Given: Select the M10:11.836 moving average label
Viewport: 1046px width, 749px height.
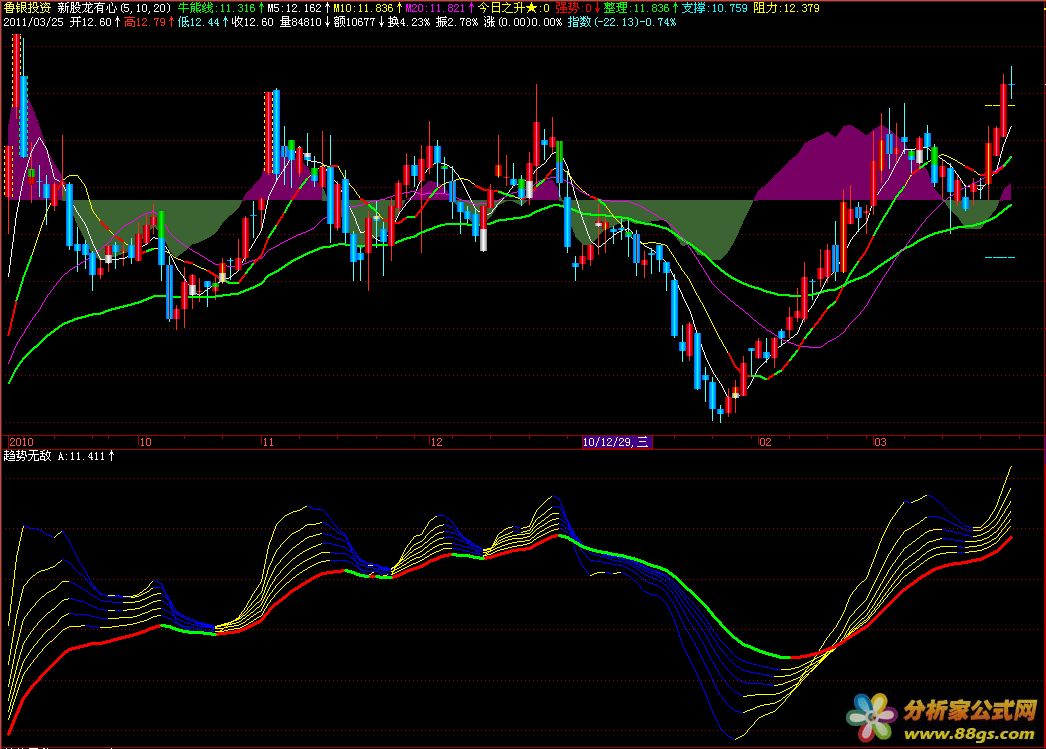Looking at the screenshot, I should pyautogui.click(x=364, y=8).
